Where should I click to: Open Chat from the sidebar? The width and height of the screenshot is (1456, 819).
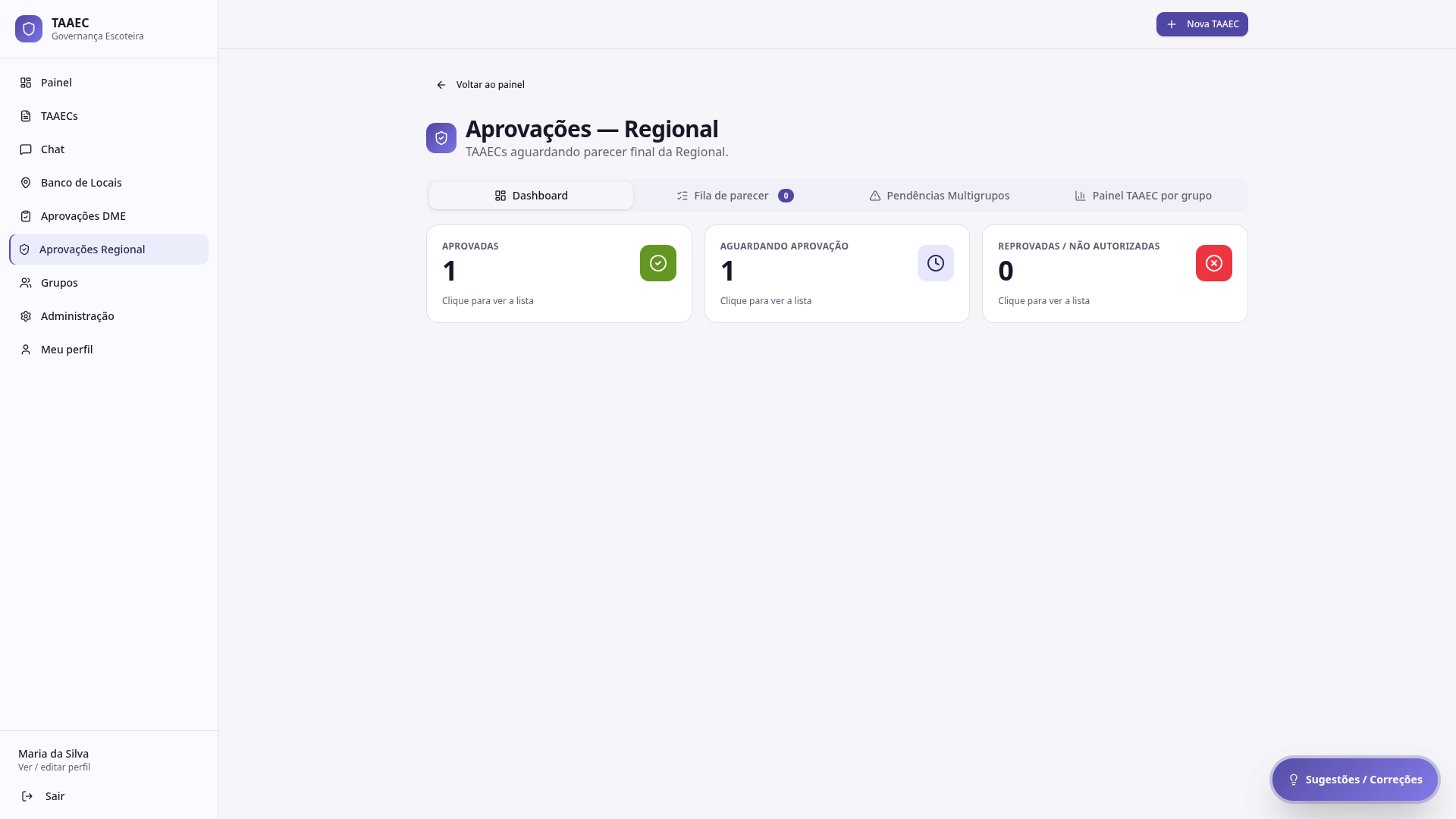tap(108, 149)
